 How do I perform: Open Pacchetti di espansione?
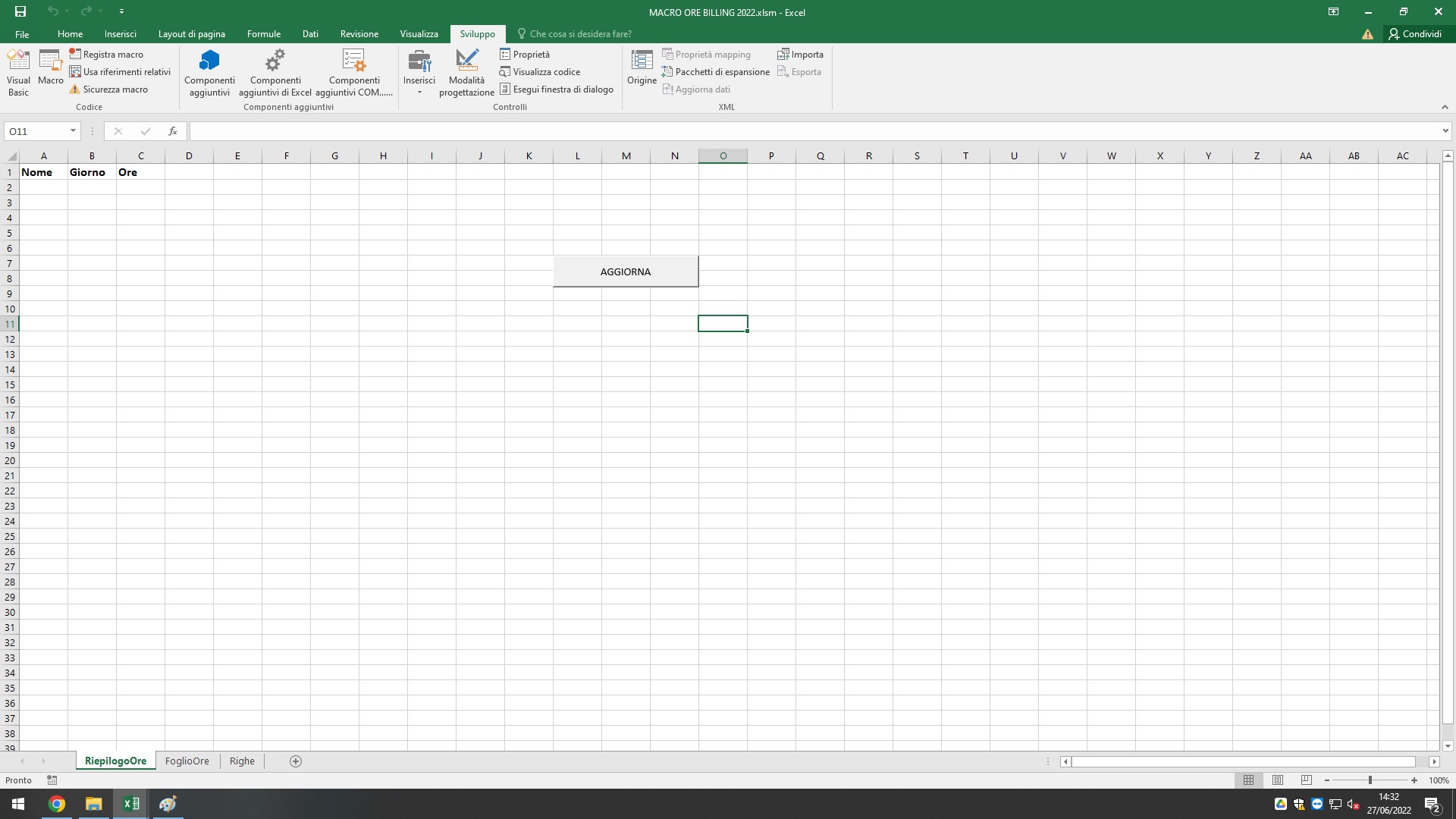click(715, 72)
